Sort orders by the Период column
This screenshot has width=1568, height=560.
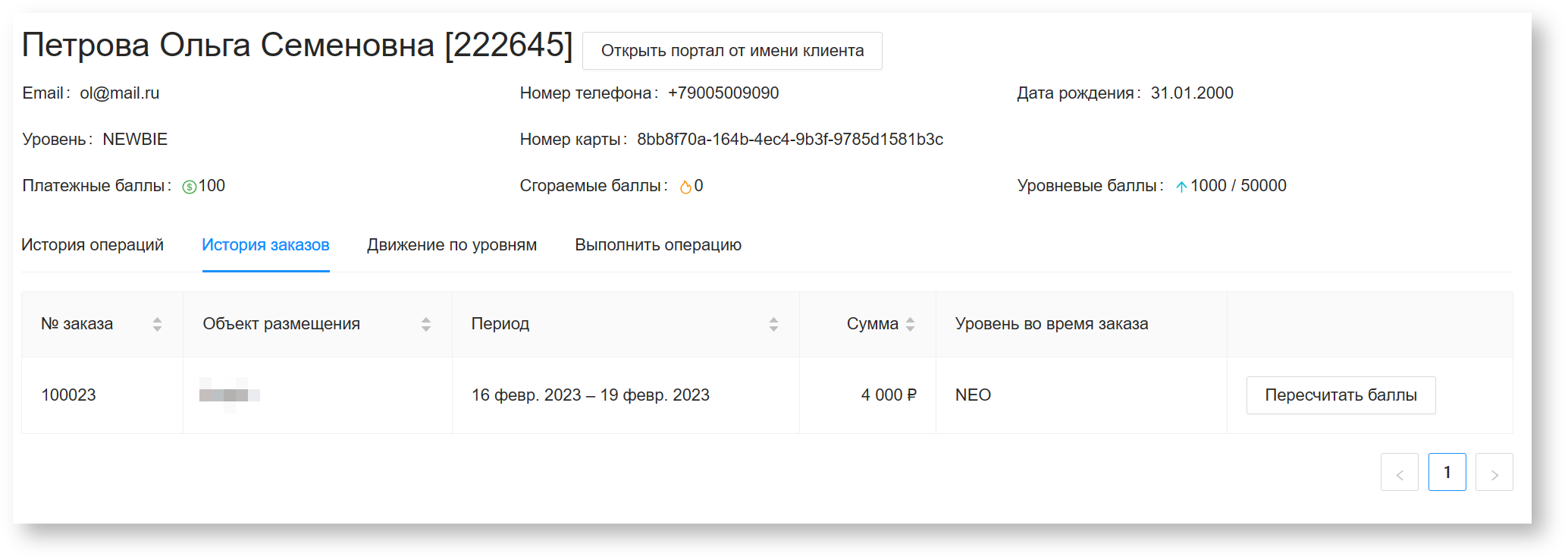coord(773,324)
